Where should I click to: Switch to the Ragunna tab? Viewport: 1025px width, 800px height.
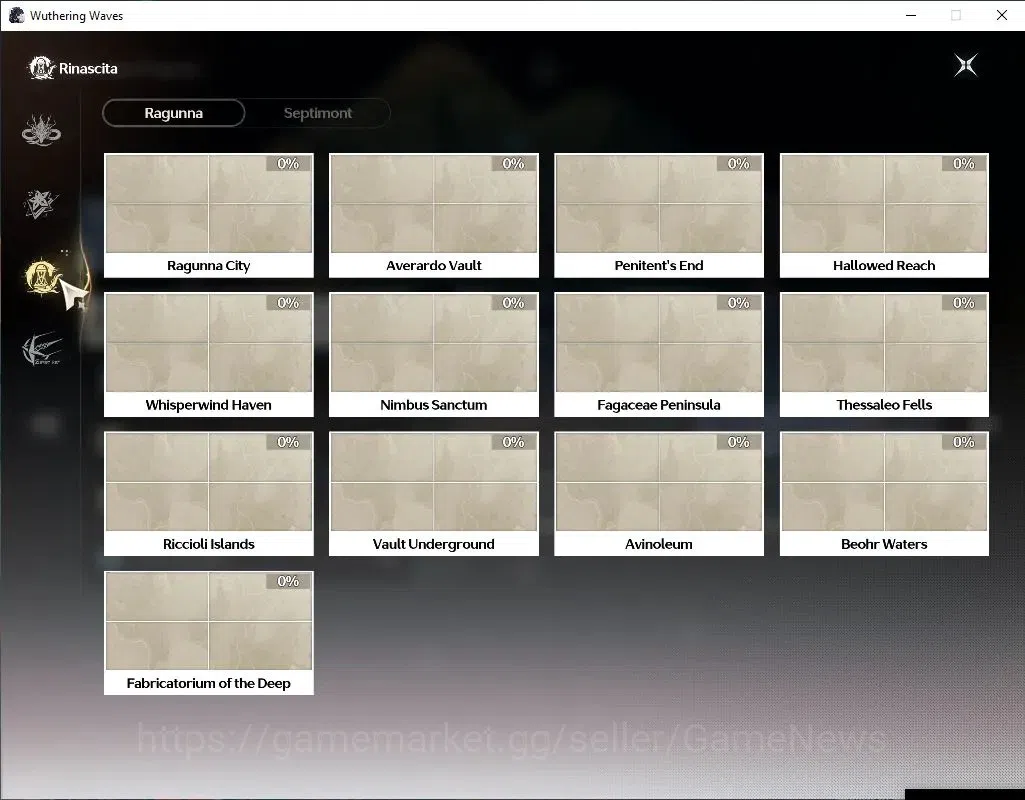pyautogui.click(x=174, y=113)
